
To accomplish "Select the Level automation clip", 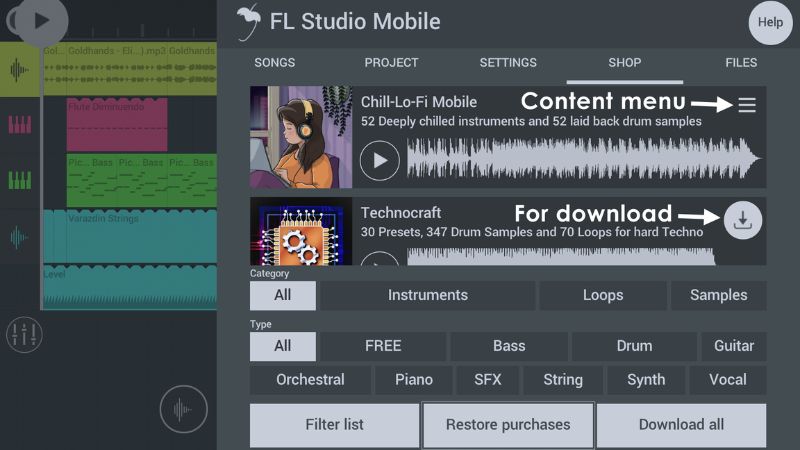I will [130, 288].
